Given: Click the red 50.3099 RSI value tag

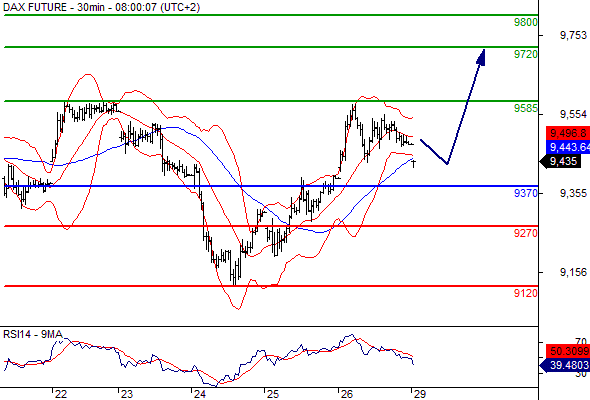Looking at the screenshot, I should (x=568, y=351).
